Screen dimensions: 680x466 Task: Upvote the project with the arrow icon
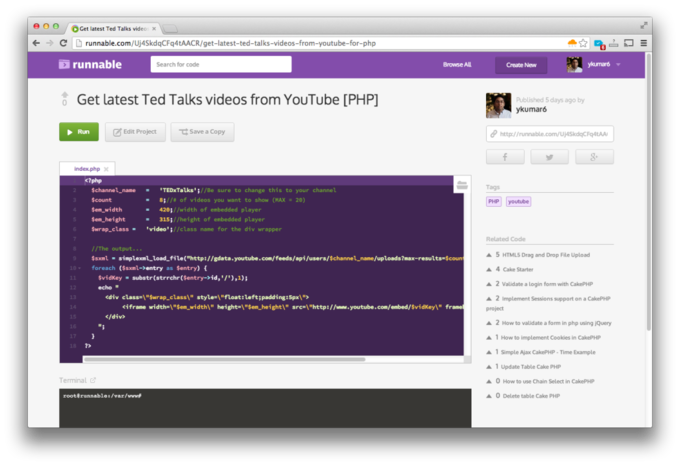pyautogui.click(x=65, y=95)
